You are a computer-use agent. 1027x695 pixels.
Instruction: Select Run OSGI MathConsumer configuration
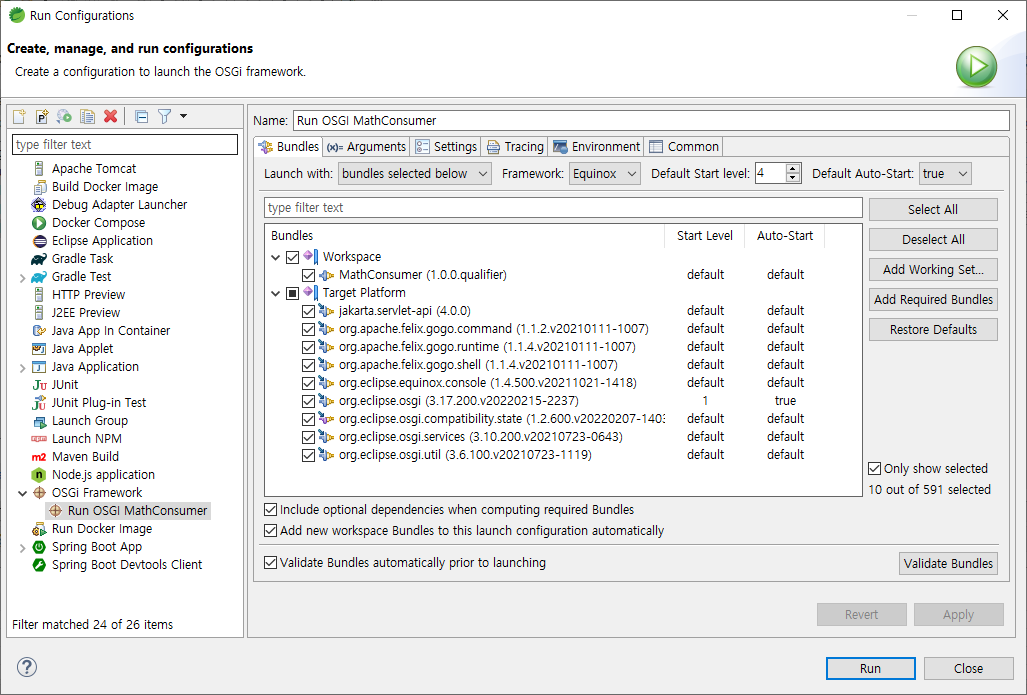137,511
